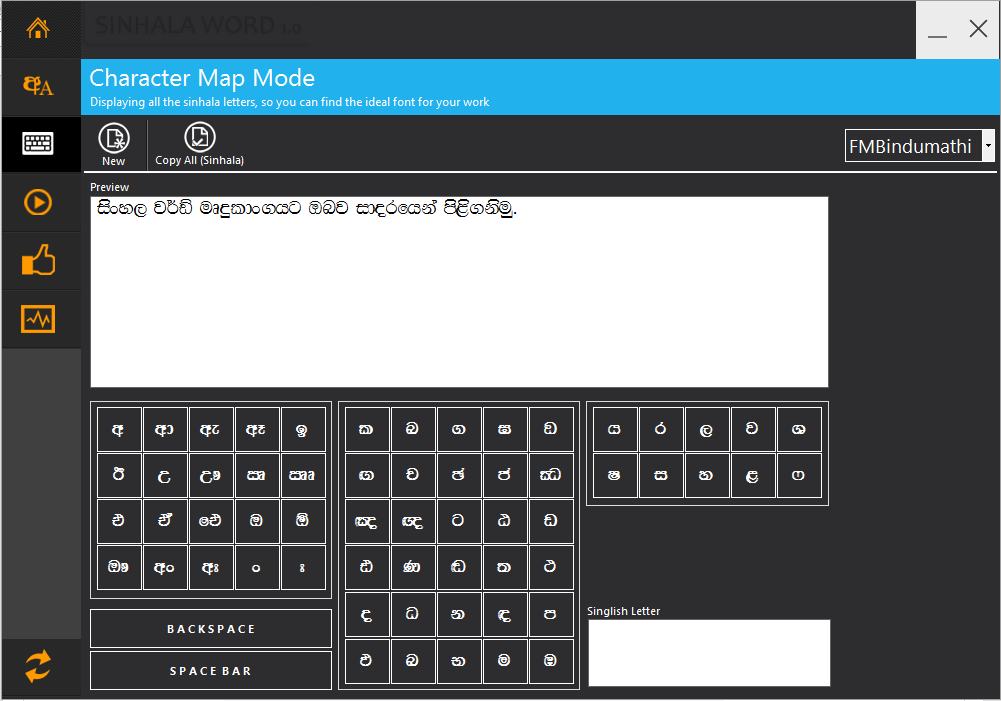Insert the consonant ඡ (cha) key
This screenshot has width=1001, height=701.
coord(459,475)
